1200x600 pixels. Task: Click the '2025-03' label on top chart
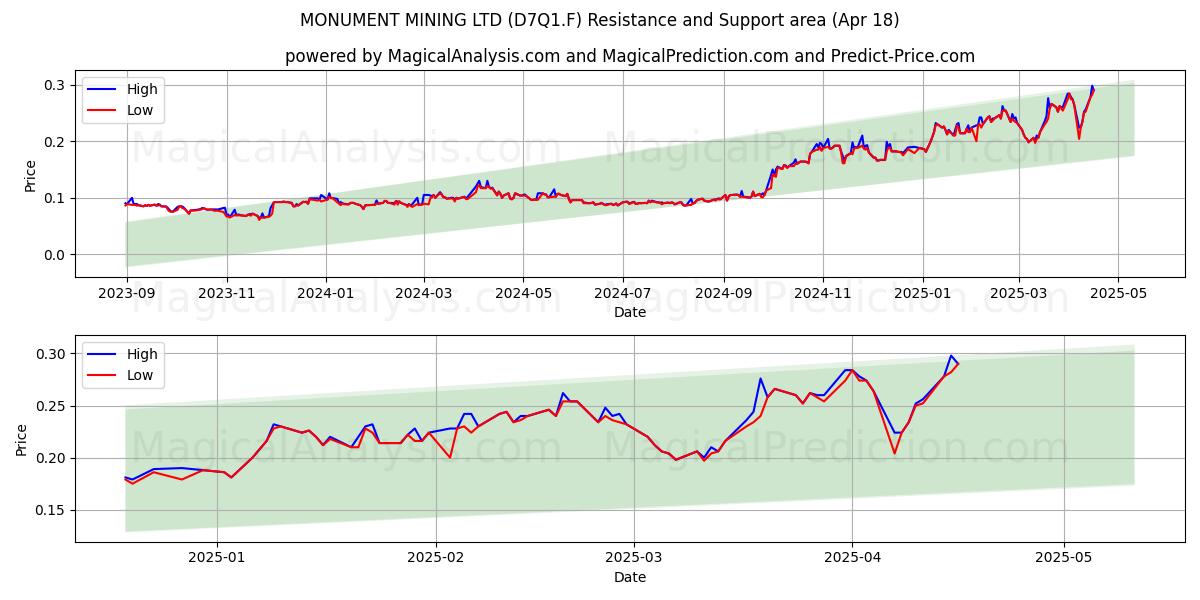tap(1019, 294)
